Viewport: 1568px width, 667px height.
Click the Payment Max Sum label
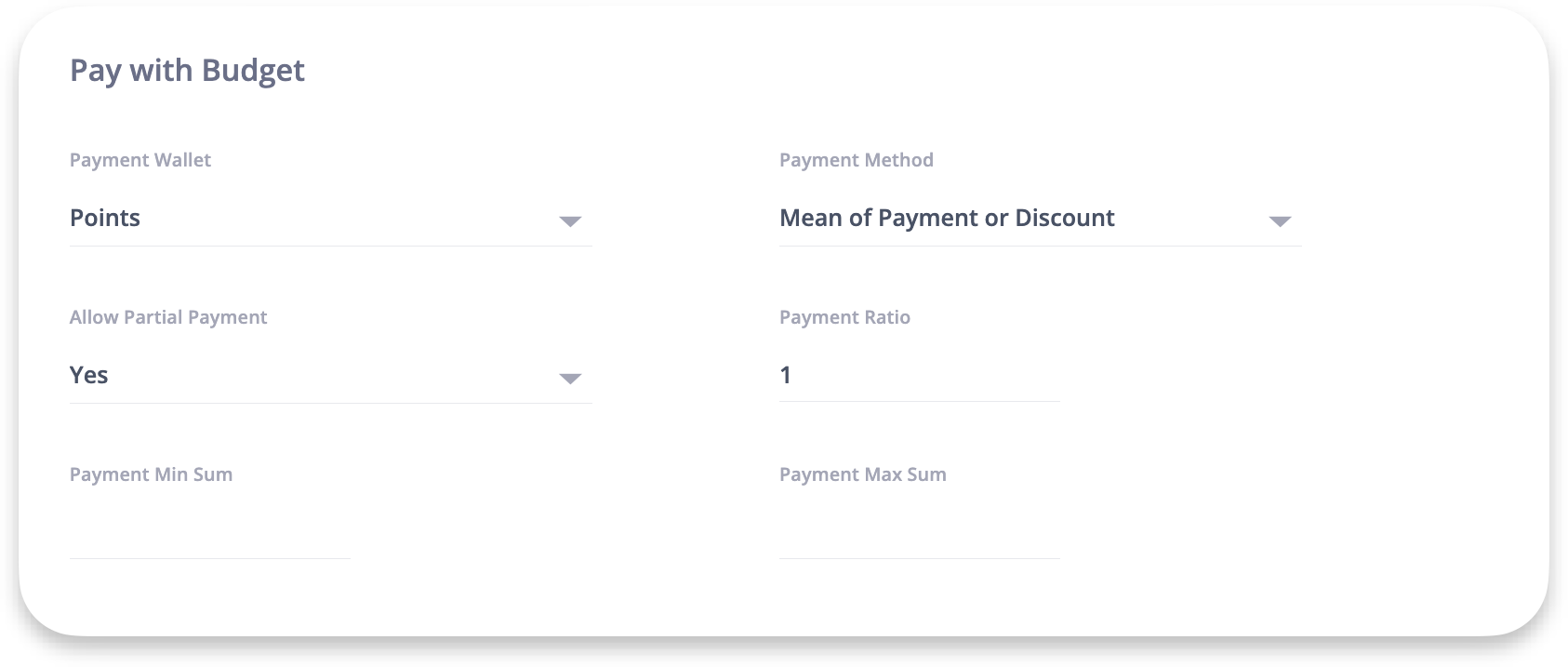pyautogui.click(x=862, y=474)
